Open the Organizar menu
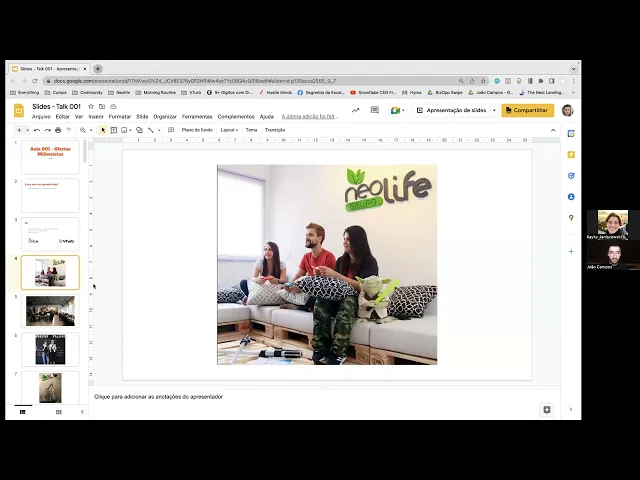640x480 pixels. tap(165, 117)
